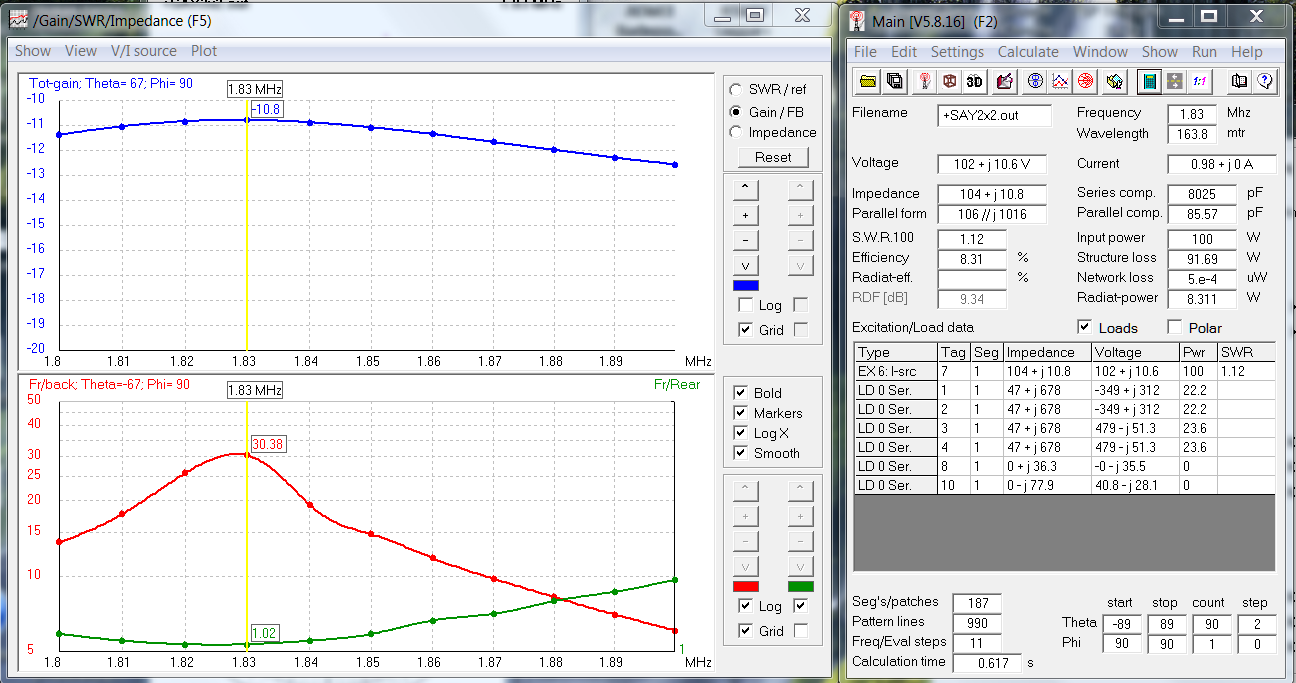
Task: Open the View menu
Action: (x=81, y=51)
